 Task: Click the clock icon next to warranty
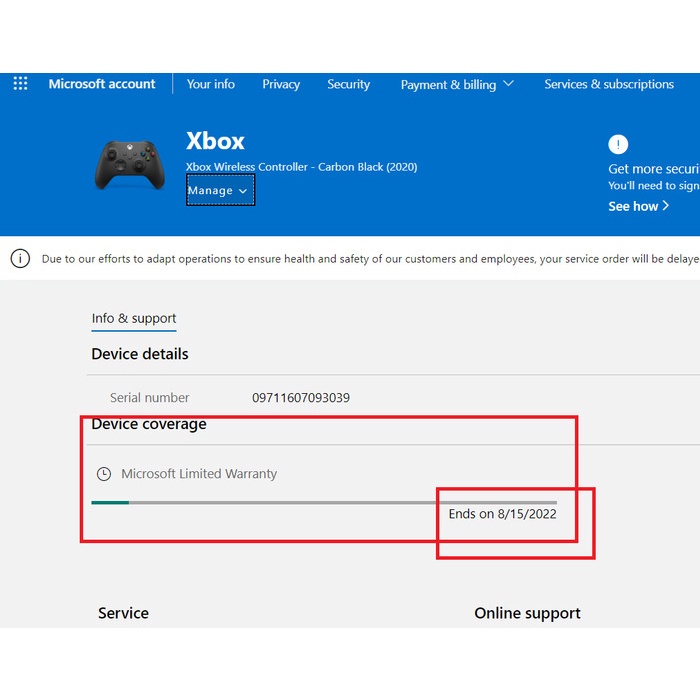pos(104,474)
